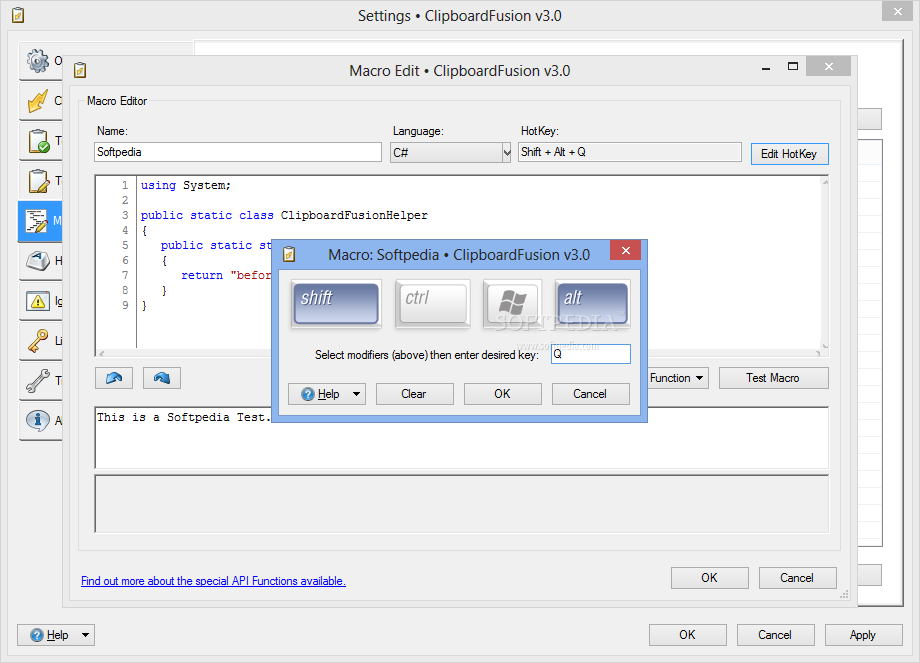Open the special API Functions link
Image resolution: width=920 pixels, height=663 pixels.
pyautogui.click(x=213, y=581)
